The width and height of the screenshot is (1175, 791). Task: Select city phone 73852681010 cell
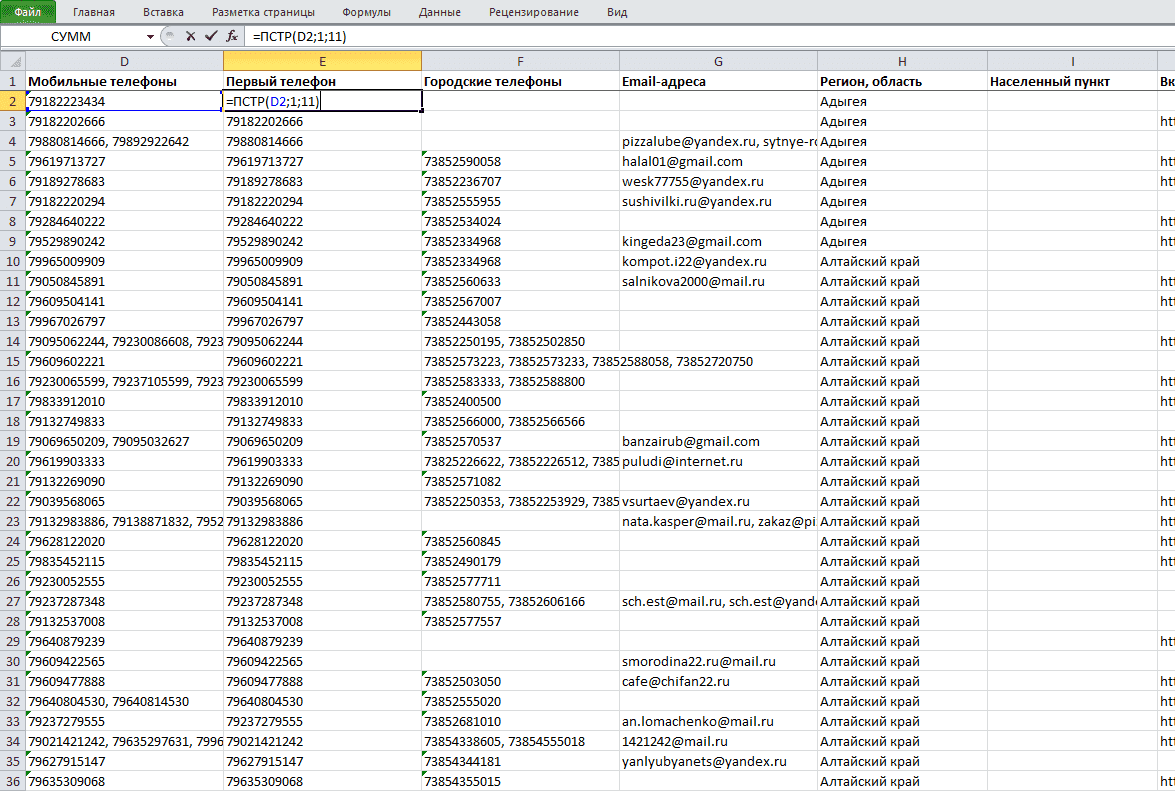520,721
